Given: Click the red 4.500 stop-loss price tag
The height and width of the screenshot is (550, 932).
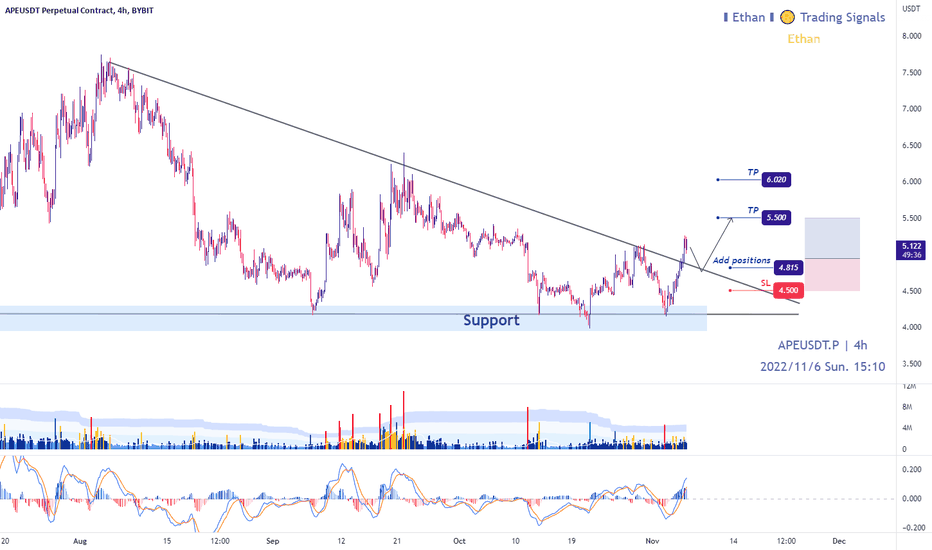Looking at the screenshot, I should tap(788, 290).
